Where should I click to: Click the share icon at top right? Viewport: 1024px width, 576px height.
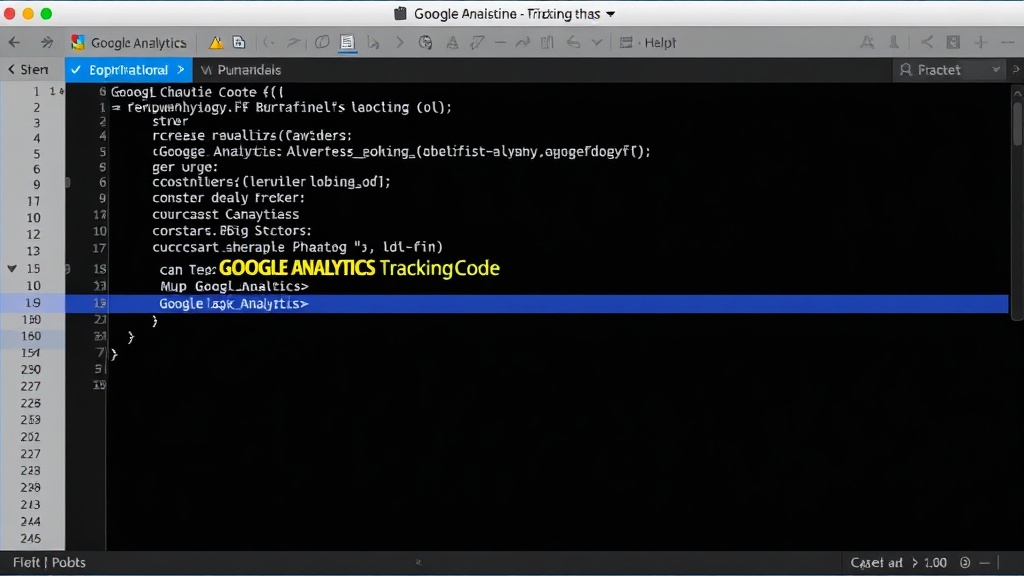coord(927,42)
